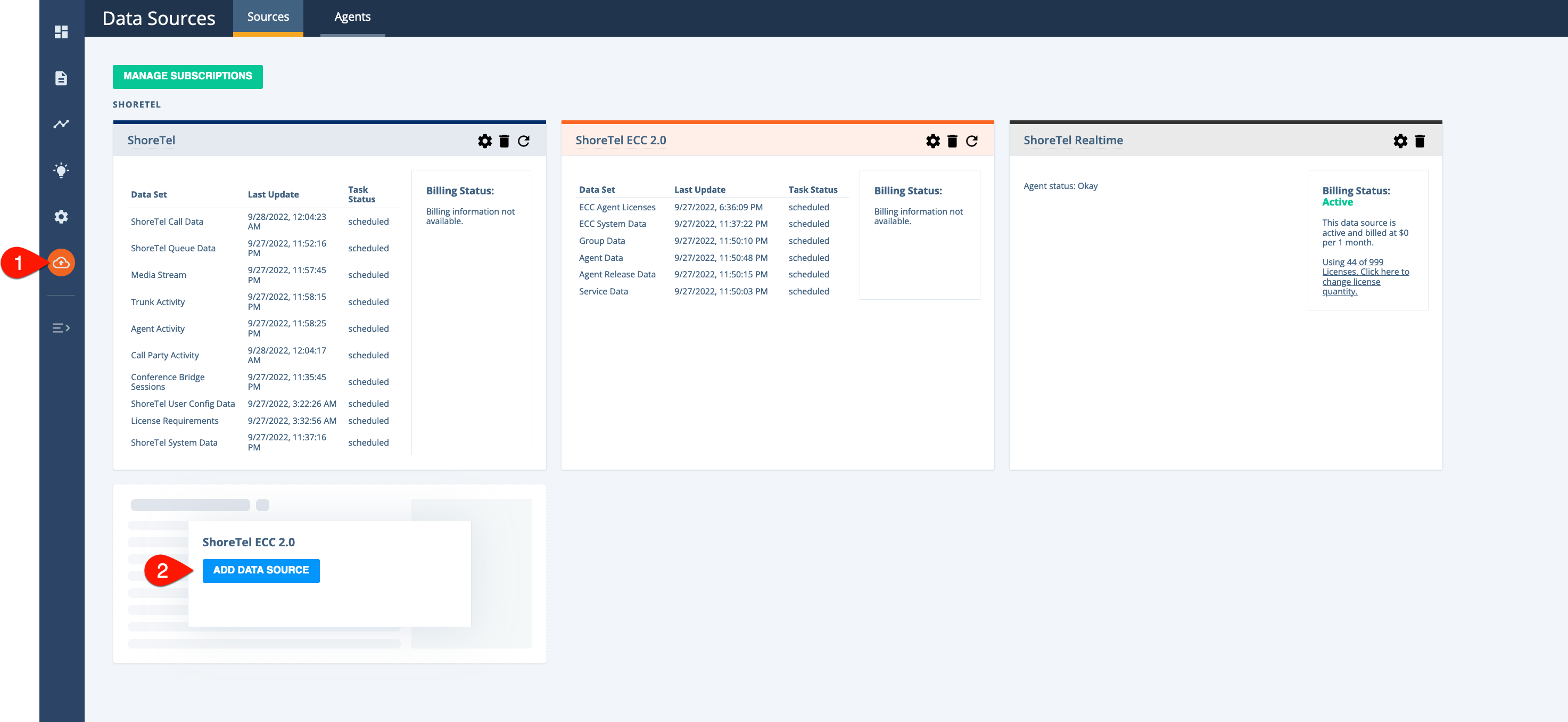The image size is (1568, 722).
Task: Select the ShoreTel System Data row
Action: [x=263, y=442]
